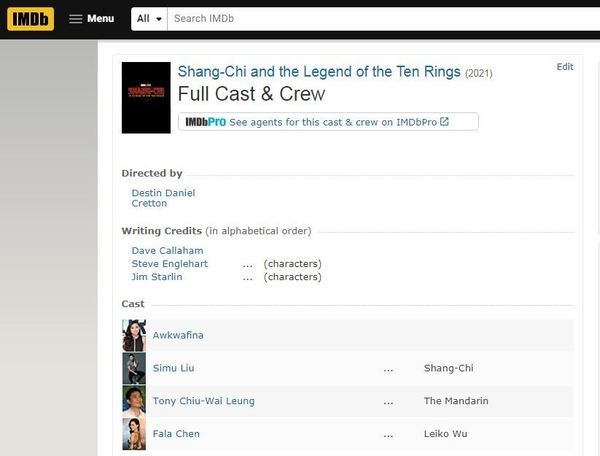Select Steve Englehart writer link
Screen dimensions: 600x456
click(x=172, y=263)
